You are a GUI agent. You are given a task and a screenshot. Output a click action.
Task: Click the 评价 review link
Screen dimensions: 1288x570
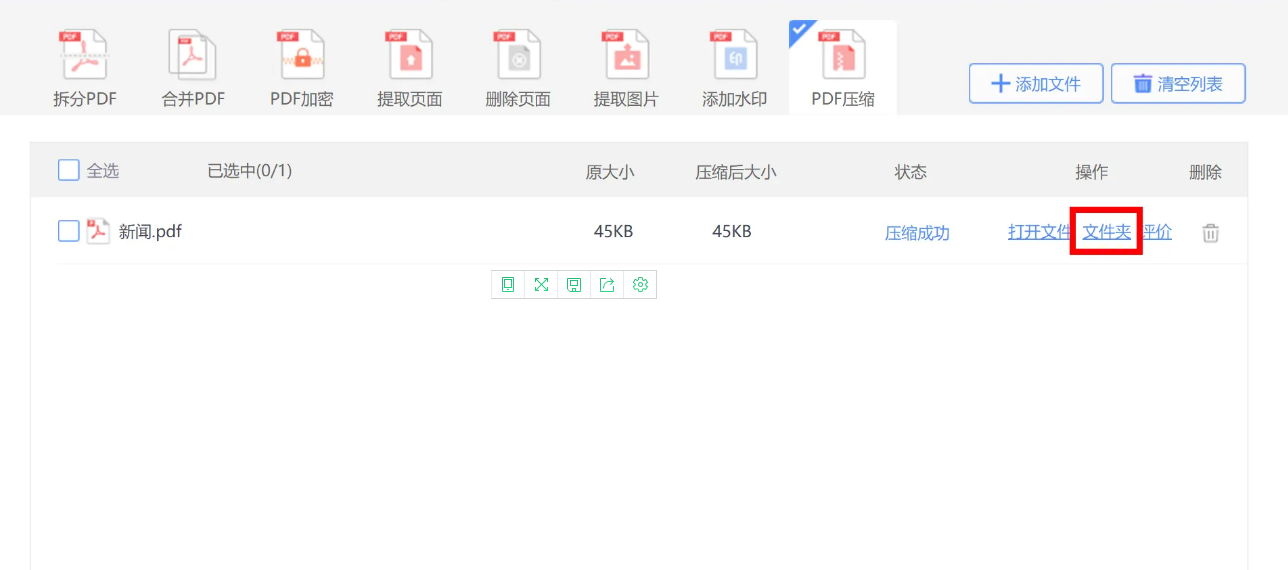[x=1158, y=232]
